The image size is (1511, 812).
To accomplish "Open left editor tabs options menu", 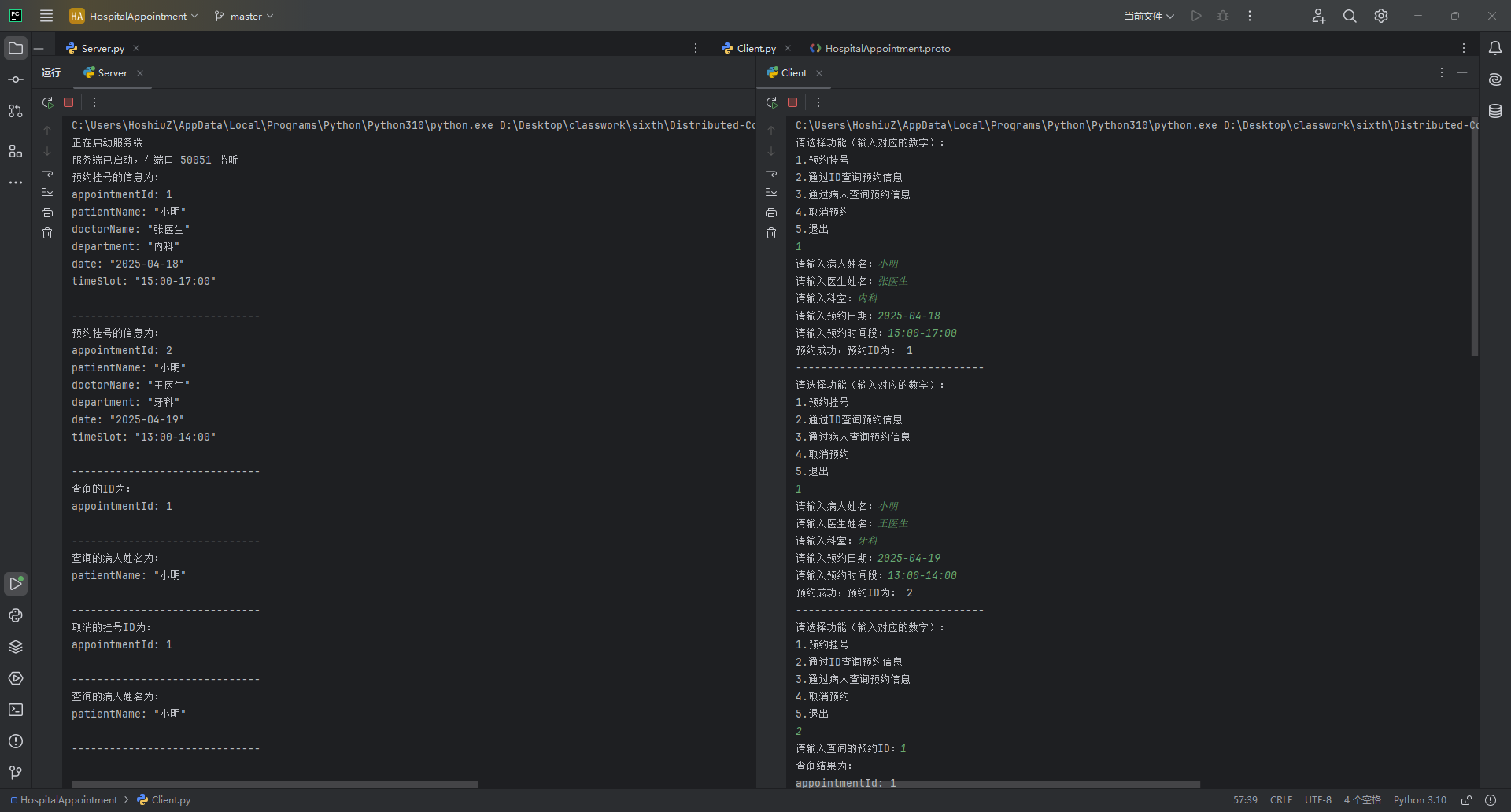I will [696, 48].
